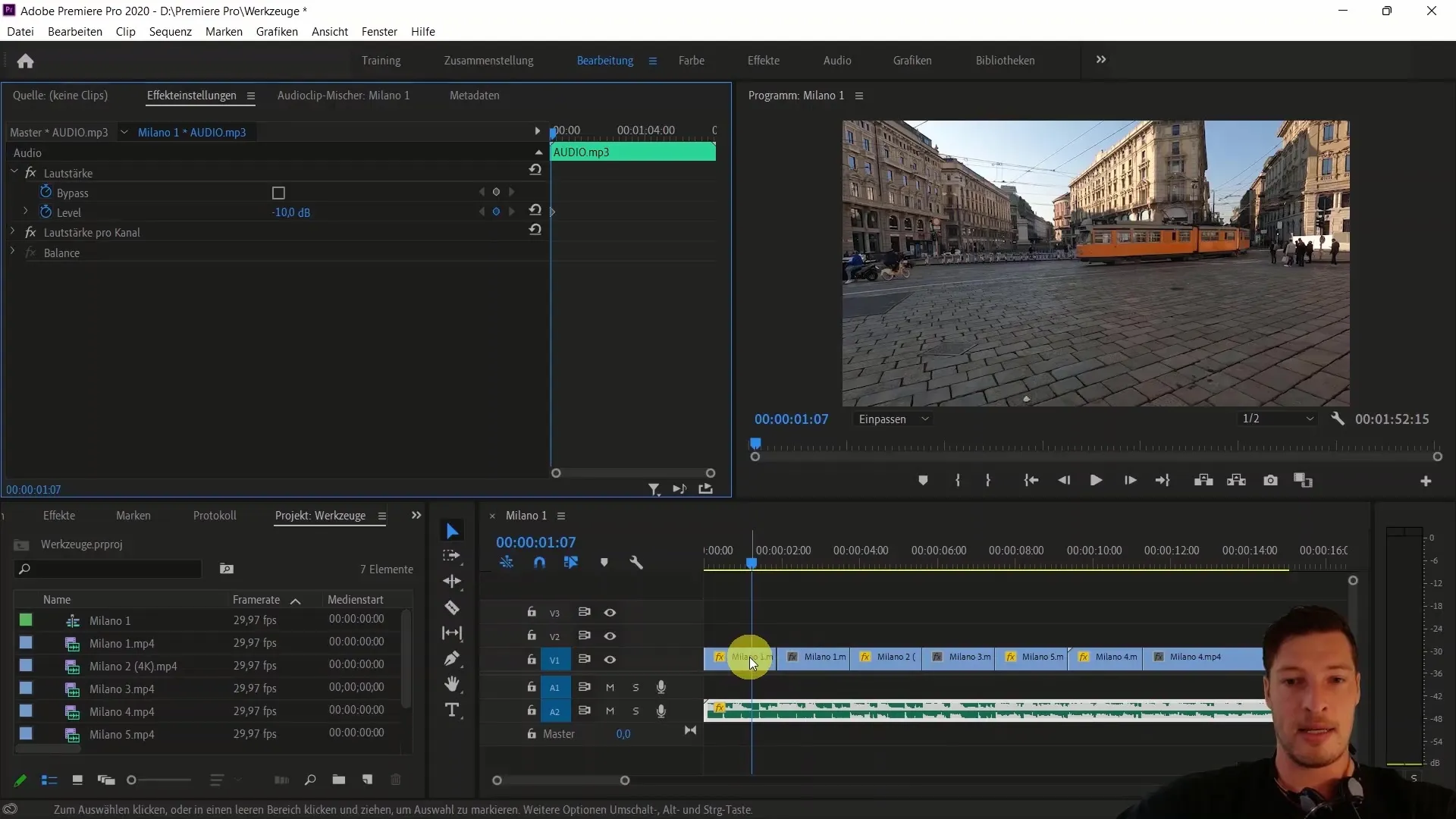Select the Selection (arrow) tool
Viewport: 1456px width, 819px height.
452,531
